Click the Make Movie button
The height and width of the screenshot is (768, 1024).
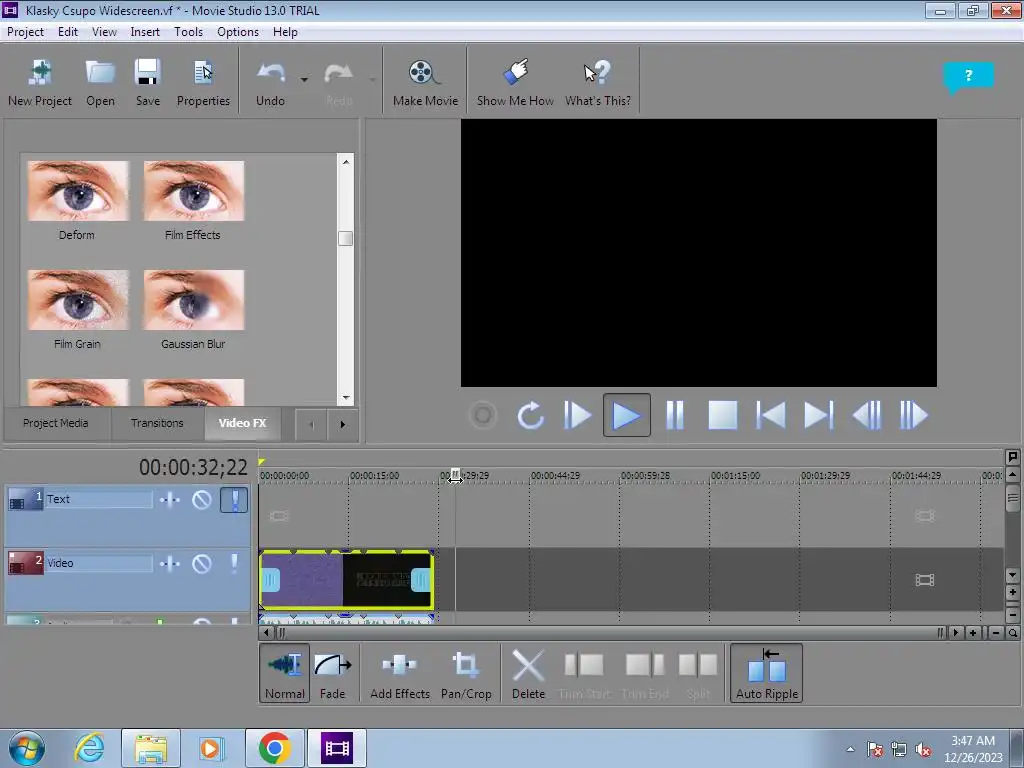click(x=425, y=84)
